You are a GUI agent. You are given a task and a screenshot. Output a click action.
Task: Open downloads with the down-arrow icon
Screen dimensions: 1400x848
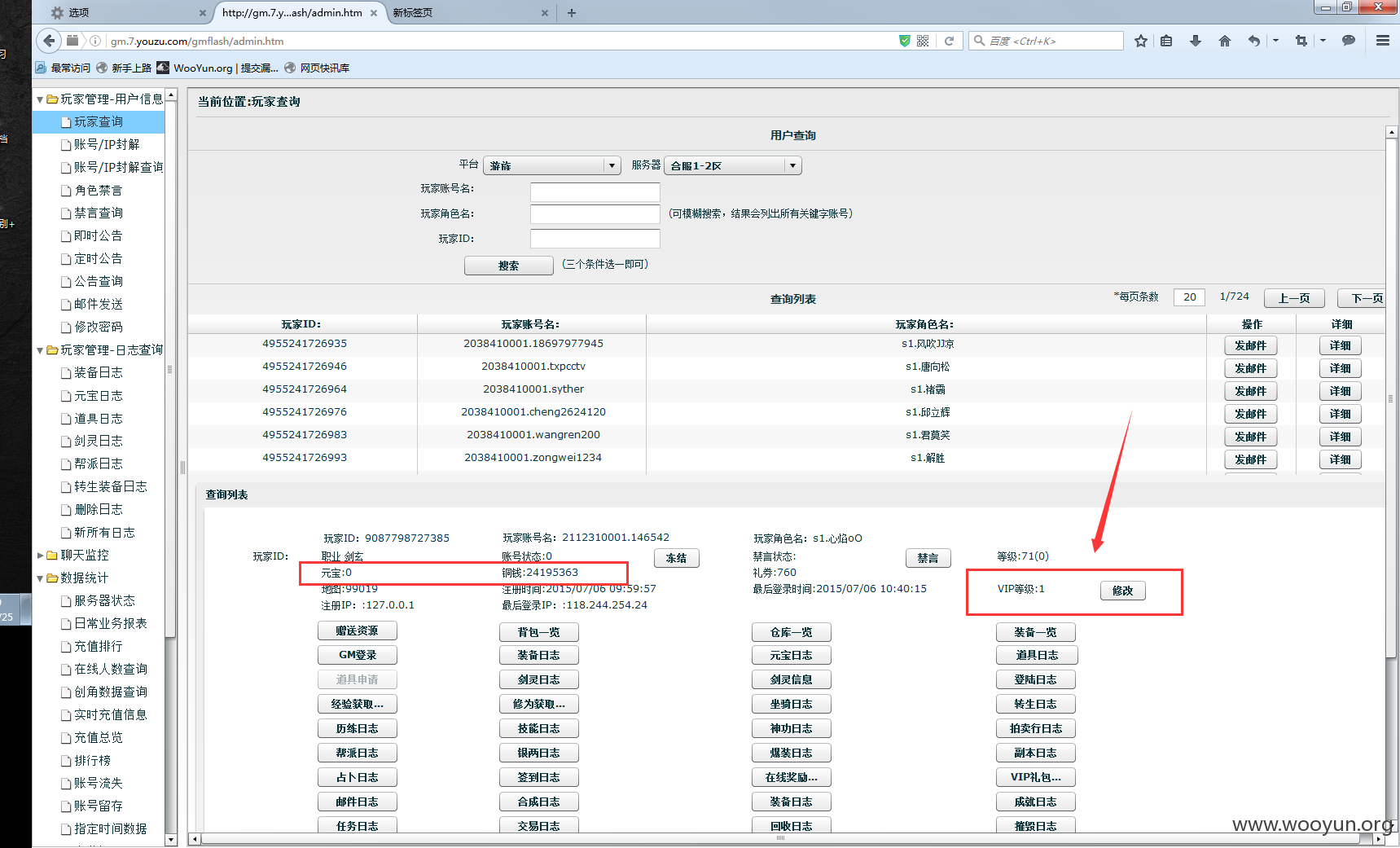(1195, 41)
